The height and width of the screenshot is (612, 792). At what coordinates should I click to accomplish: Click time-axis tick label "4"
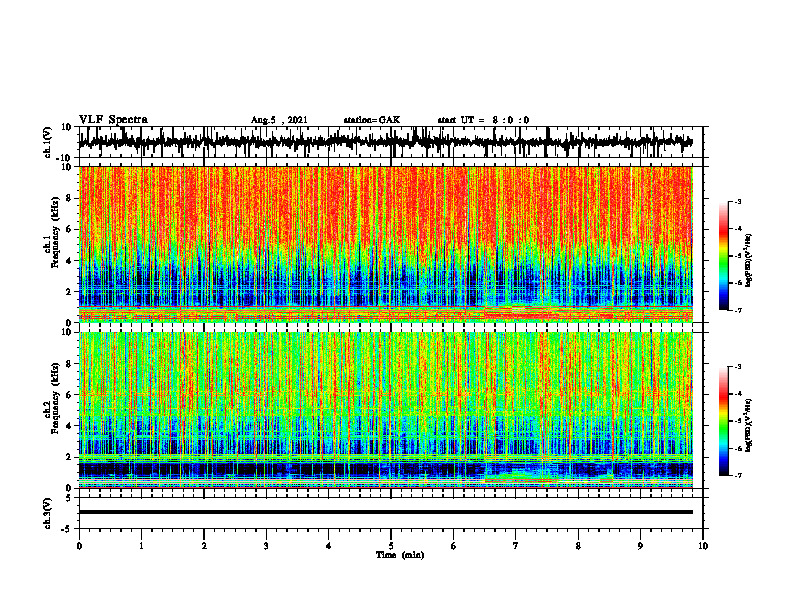(329, 546)
